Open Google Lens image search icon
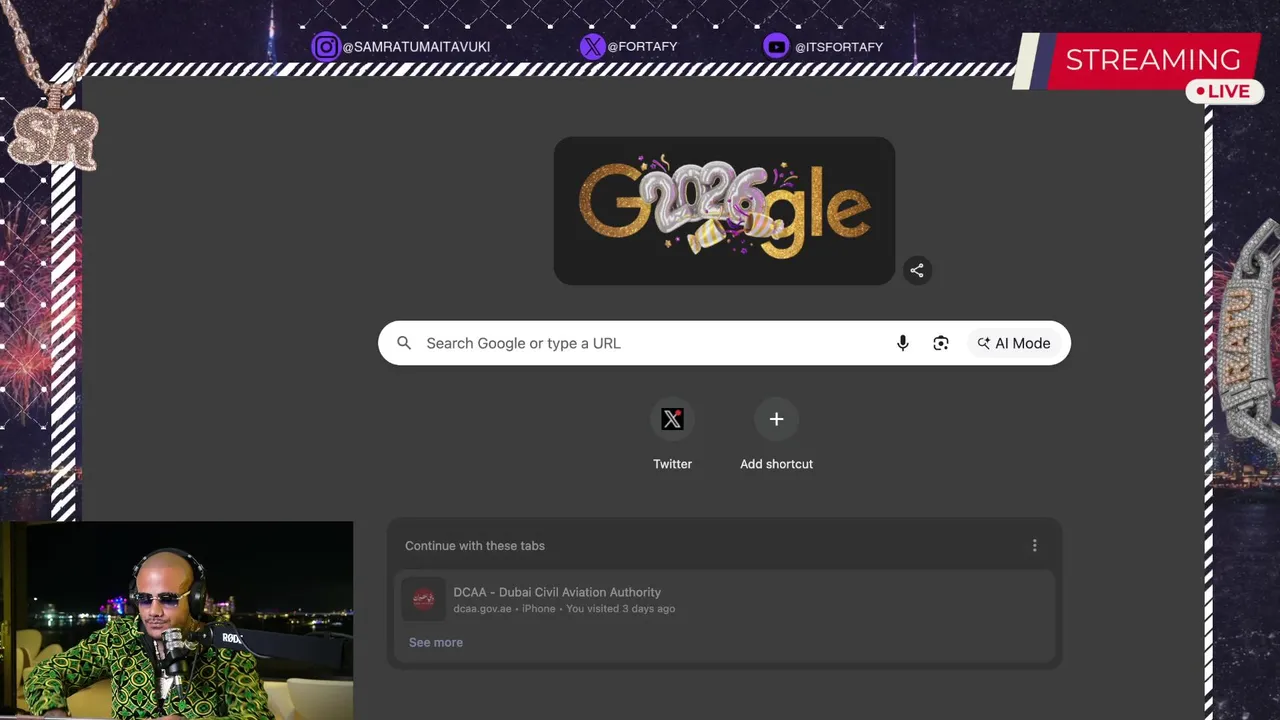The image size is (1280, 720). pos(941,343)
